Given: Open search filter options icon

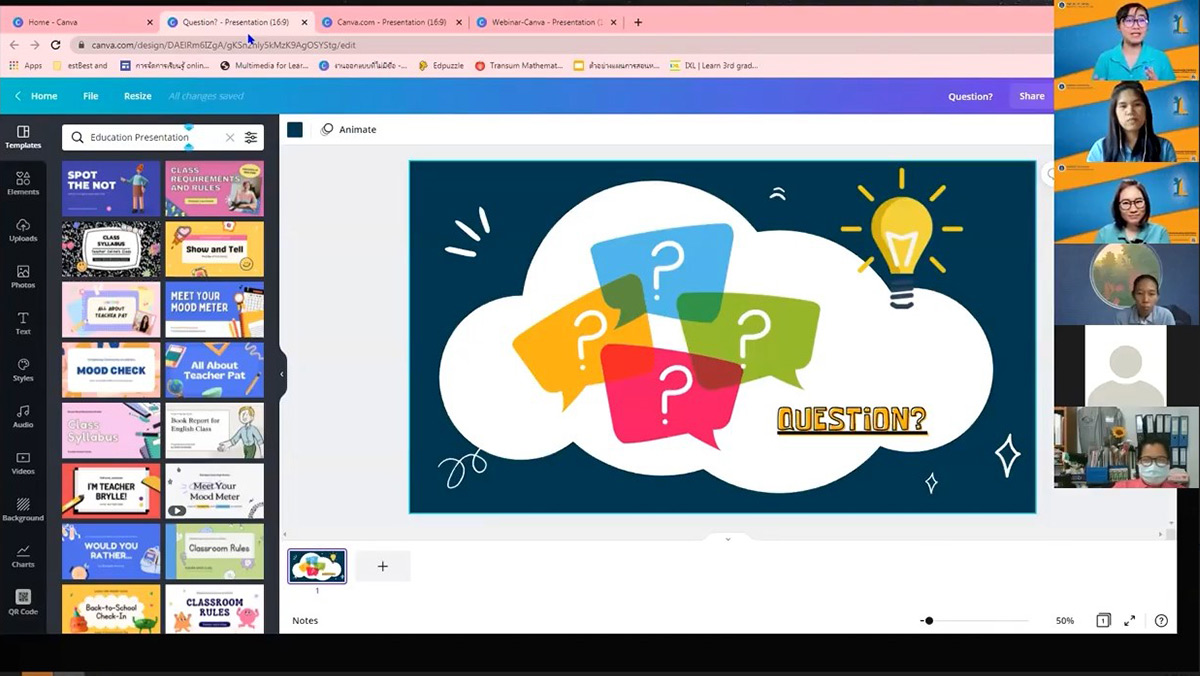Looking at the screenshot, I should (251, 137).
